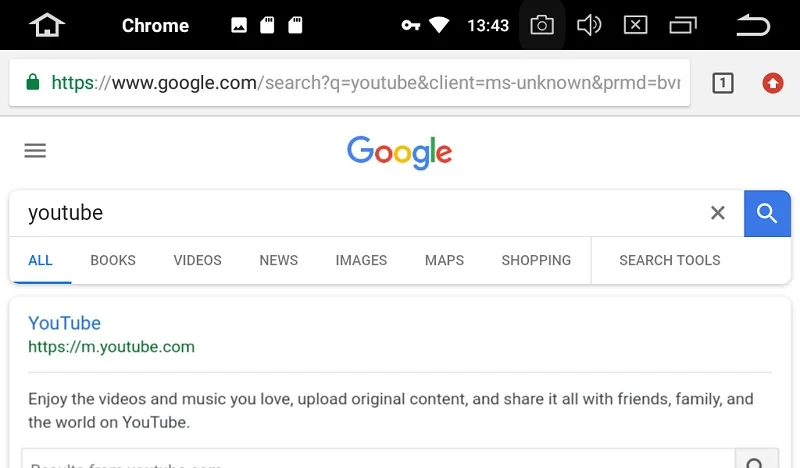
Task: Tap the volume speaker icon
Action: [x=589, y=25]
